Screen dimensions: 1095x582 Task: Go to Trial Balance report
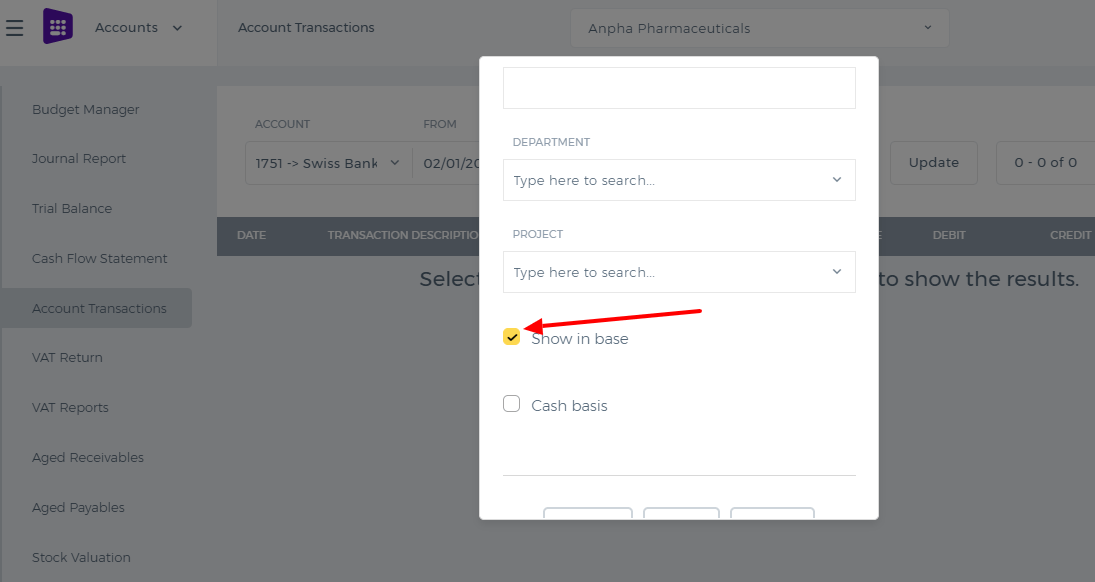[72, 208]
